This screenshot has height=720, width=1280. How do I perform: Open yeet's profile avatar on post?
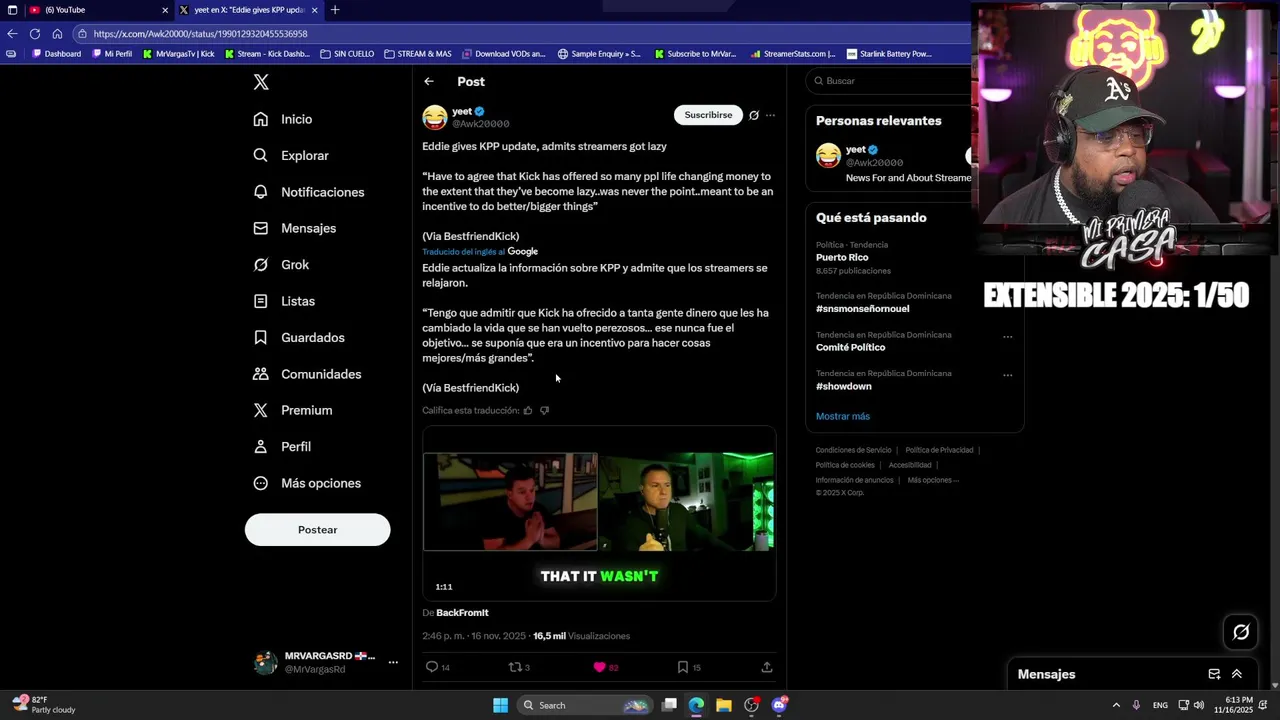435,117
